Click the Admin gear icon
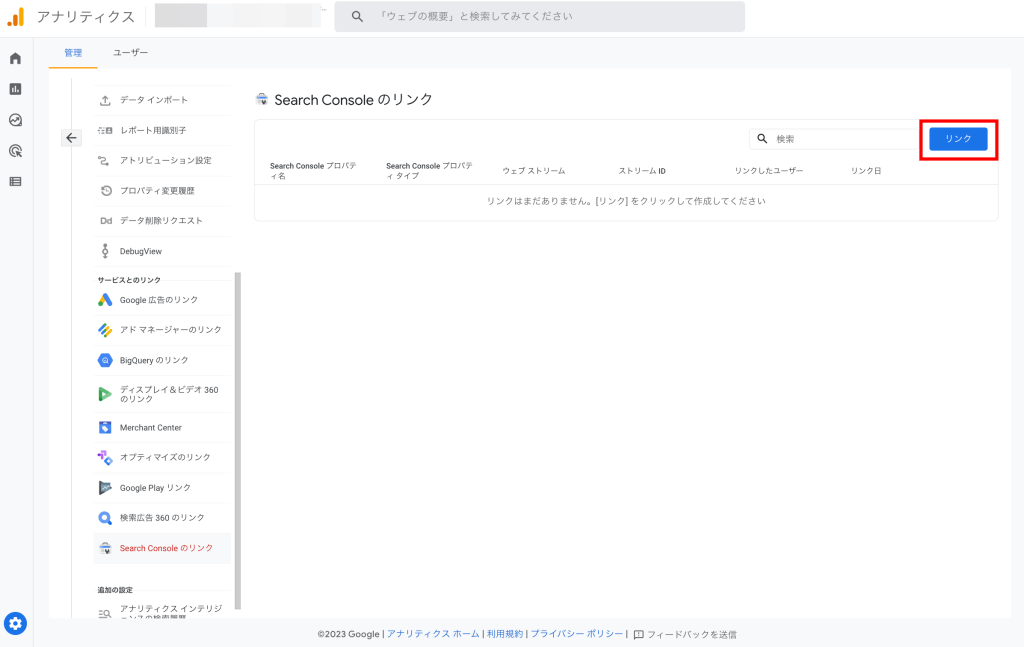The height and width of the screenshot is (647, 1024). pyautogui.click(x=16, y=623)
